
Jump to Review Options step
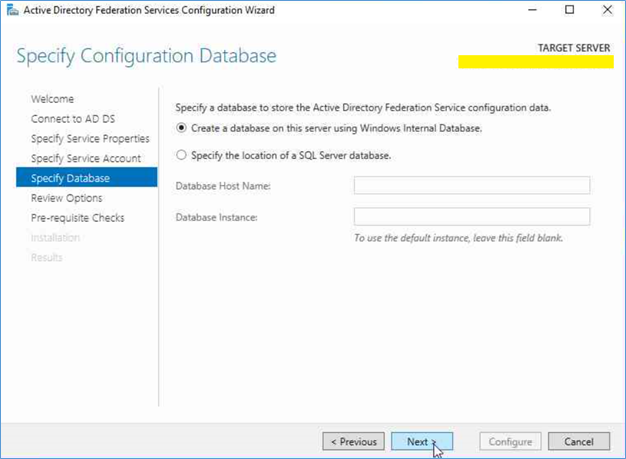click(67, 198)
